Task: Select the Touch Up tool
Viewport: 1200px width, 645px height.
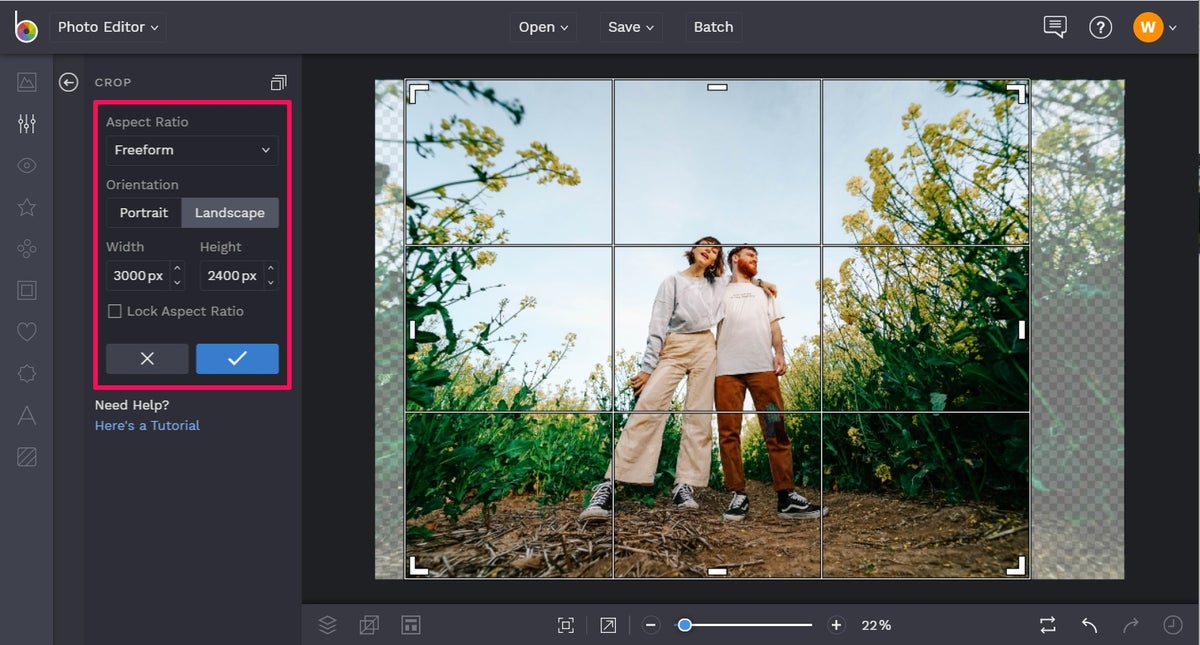Action: [26, 165]
